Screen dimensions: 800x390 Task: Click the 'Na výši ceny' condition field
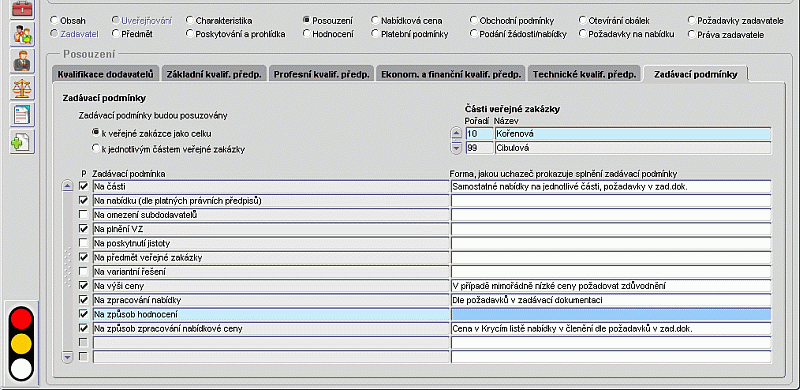pos(270,285)
